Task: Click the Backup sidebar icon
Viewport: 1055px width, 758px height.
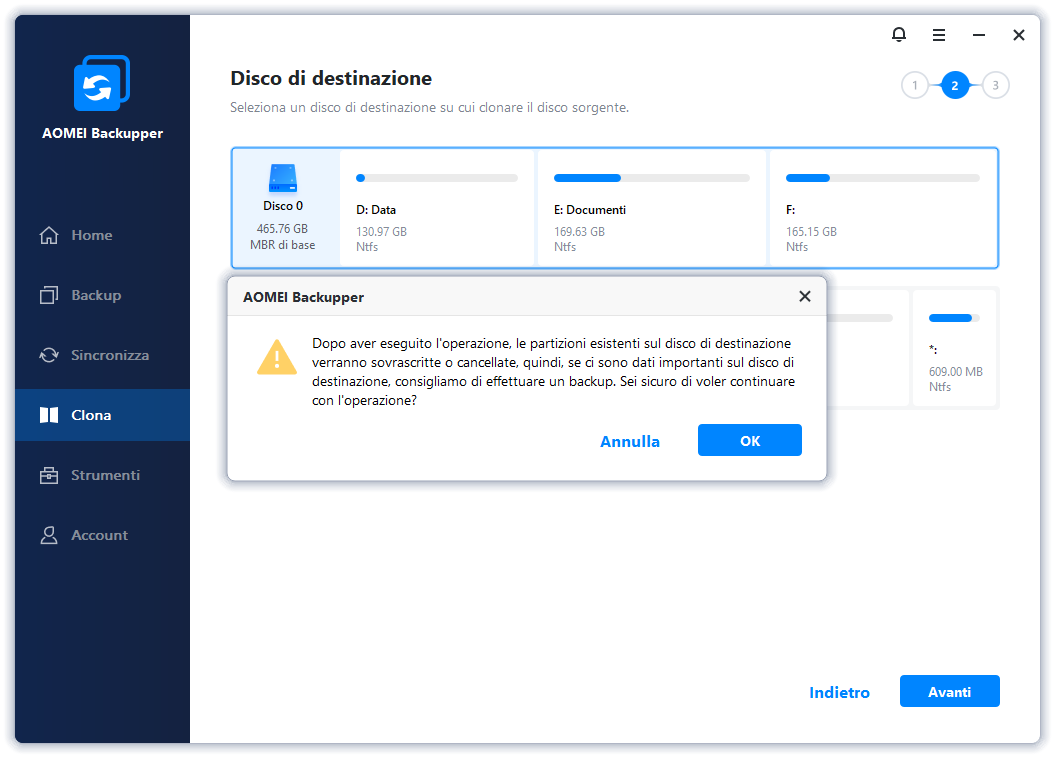Action: (49, 295)
